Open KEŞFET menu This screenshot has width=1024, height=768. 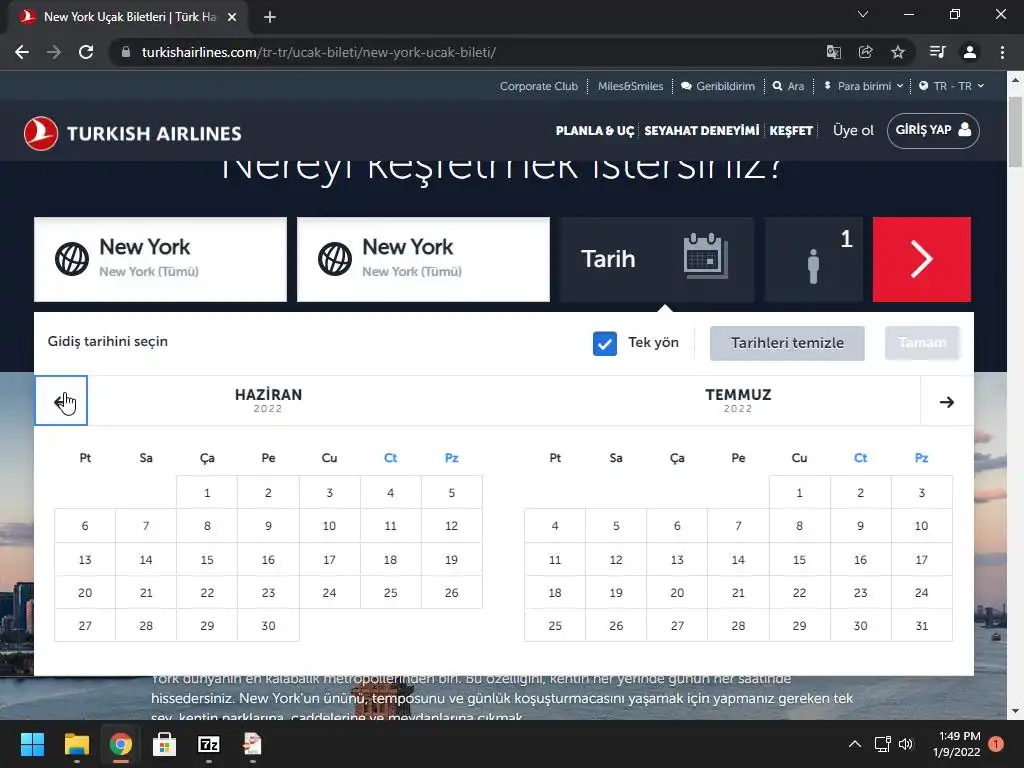(791, 131)
